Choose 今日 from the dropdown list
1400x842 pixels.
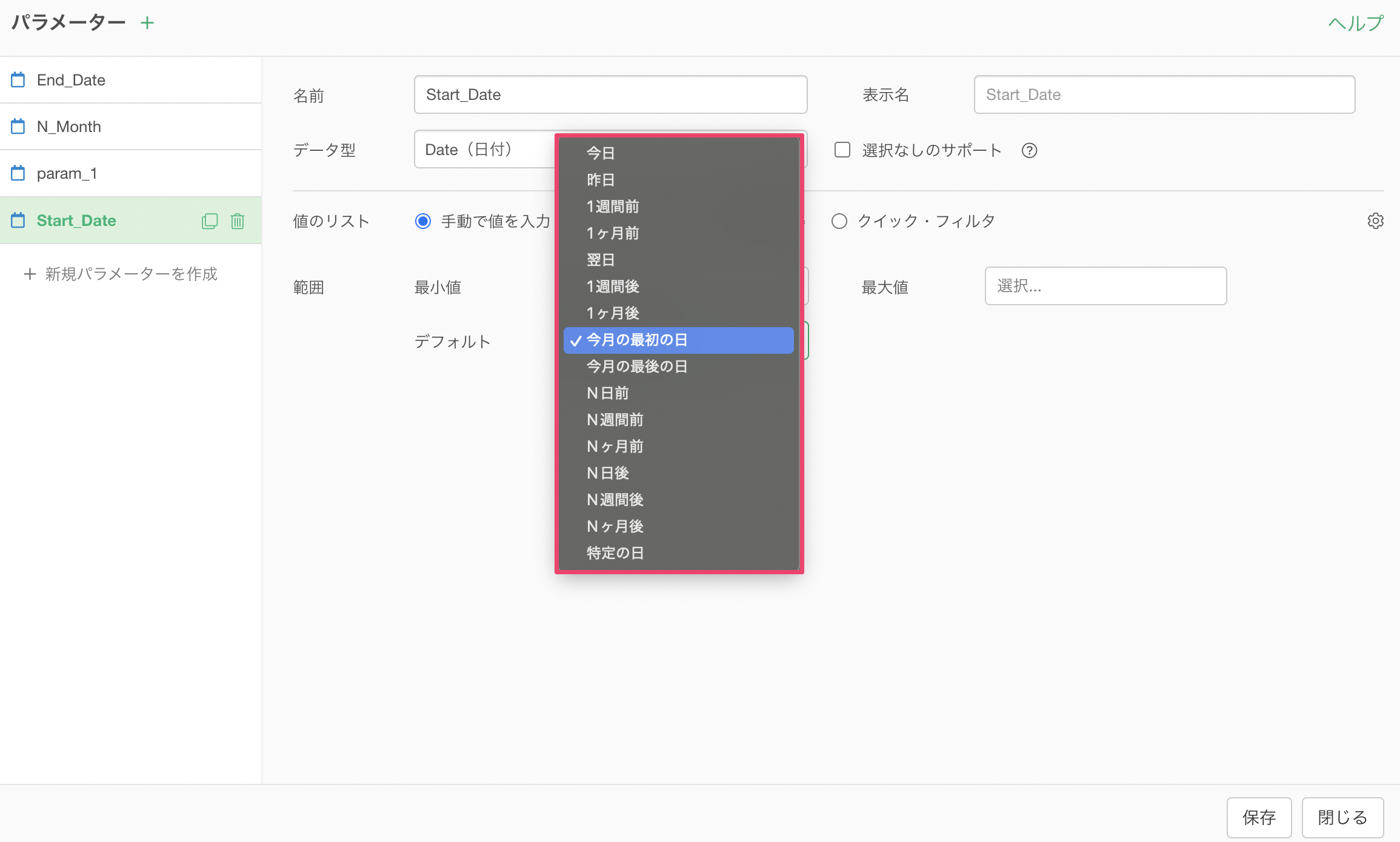point(679,153)
